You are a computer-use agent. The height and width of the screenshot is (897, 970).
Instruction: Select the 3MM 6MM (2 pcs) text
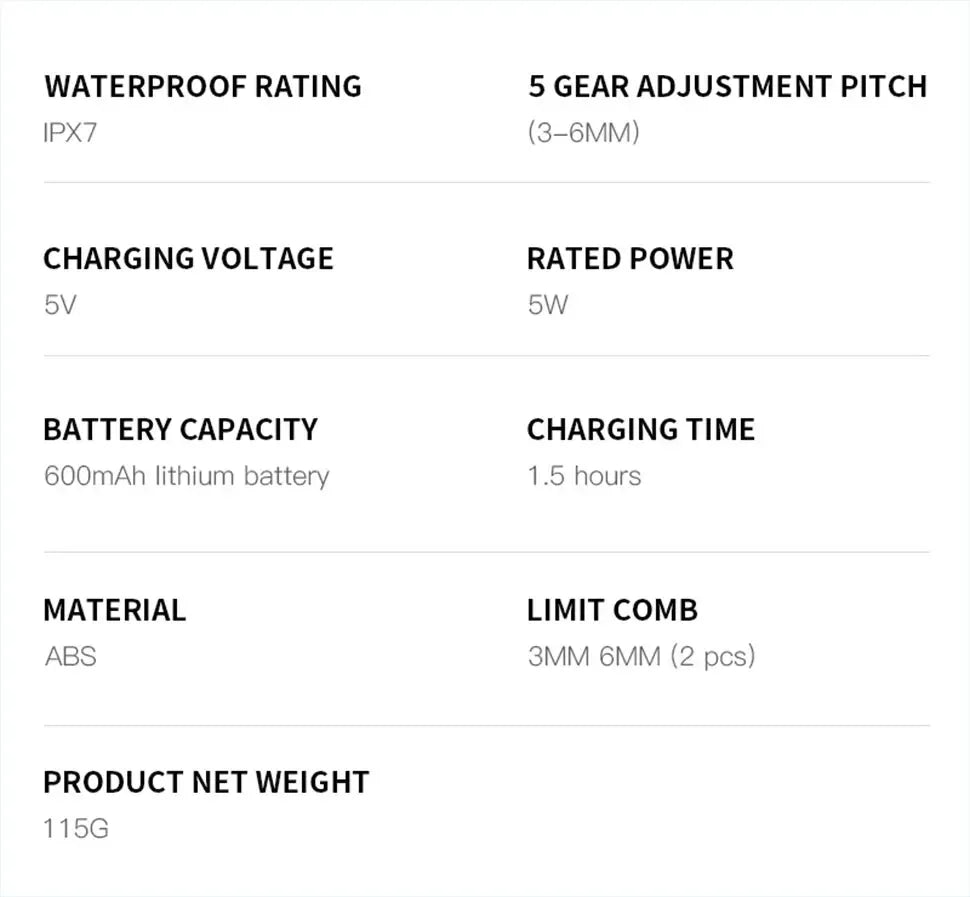click(641, 657)
